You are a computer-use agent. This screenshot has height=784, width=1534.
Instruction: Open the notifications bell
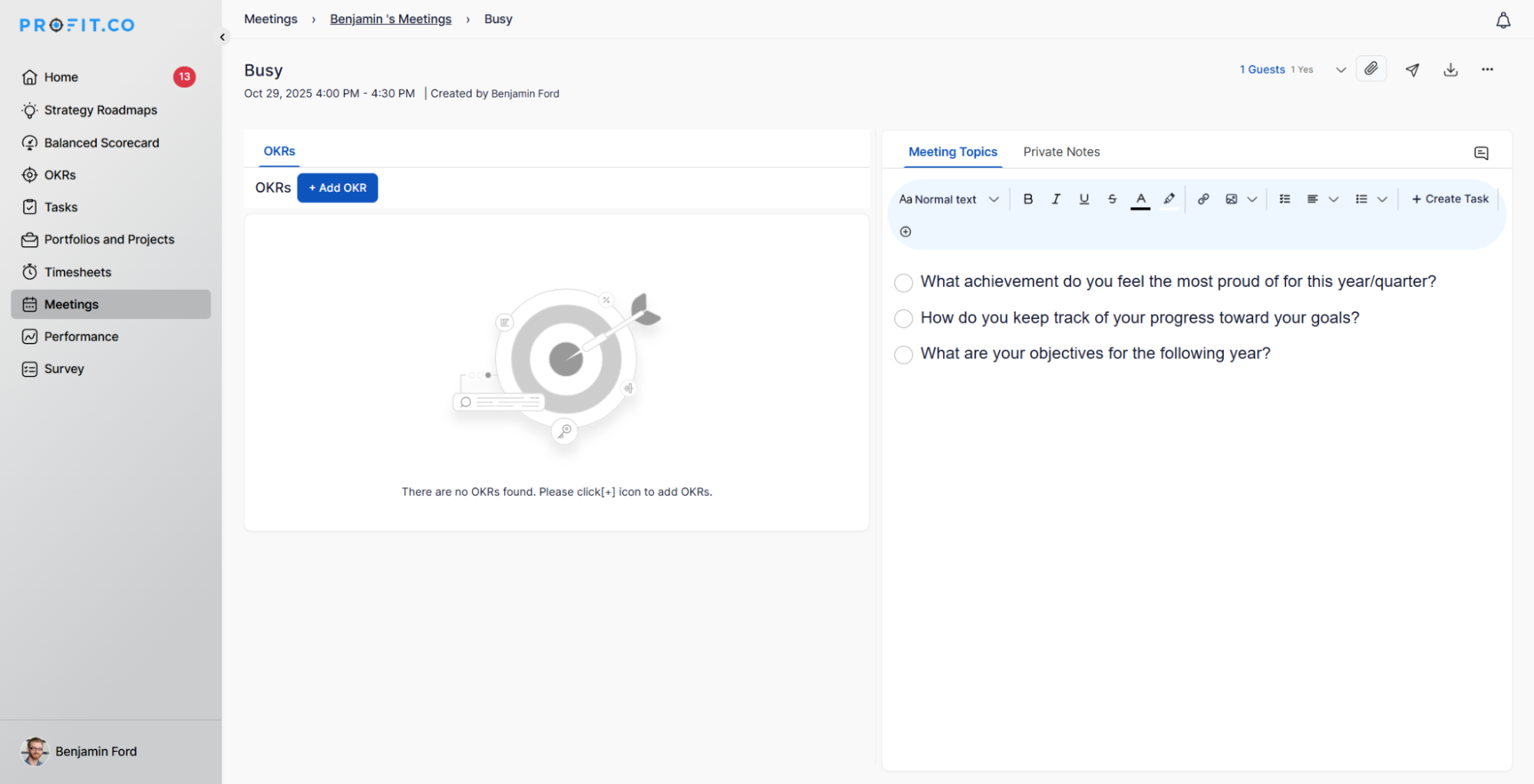pyautogui.click(x=1503, y=21)
